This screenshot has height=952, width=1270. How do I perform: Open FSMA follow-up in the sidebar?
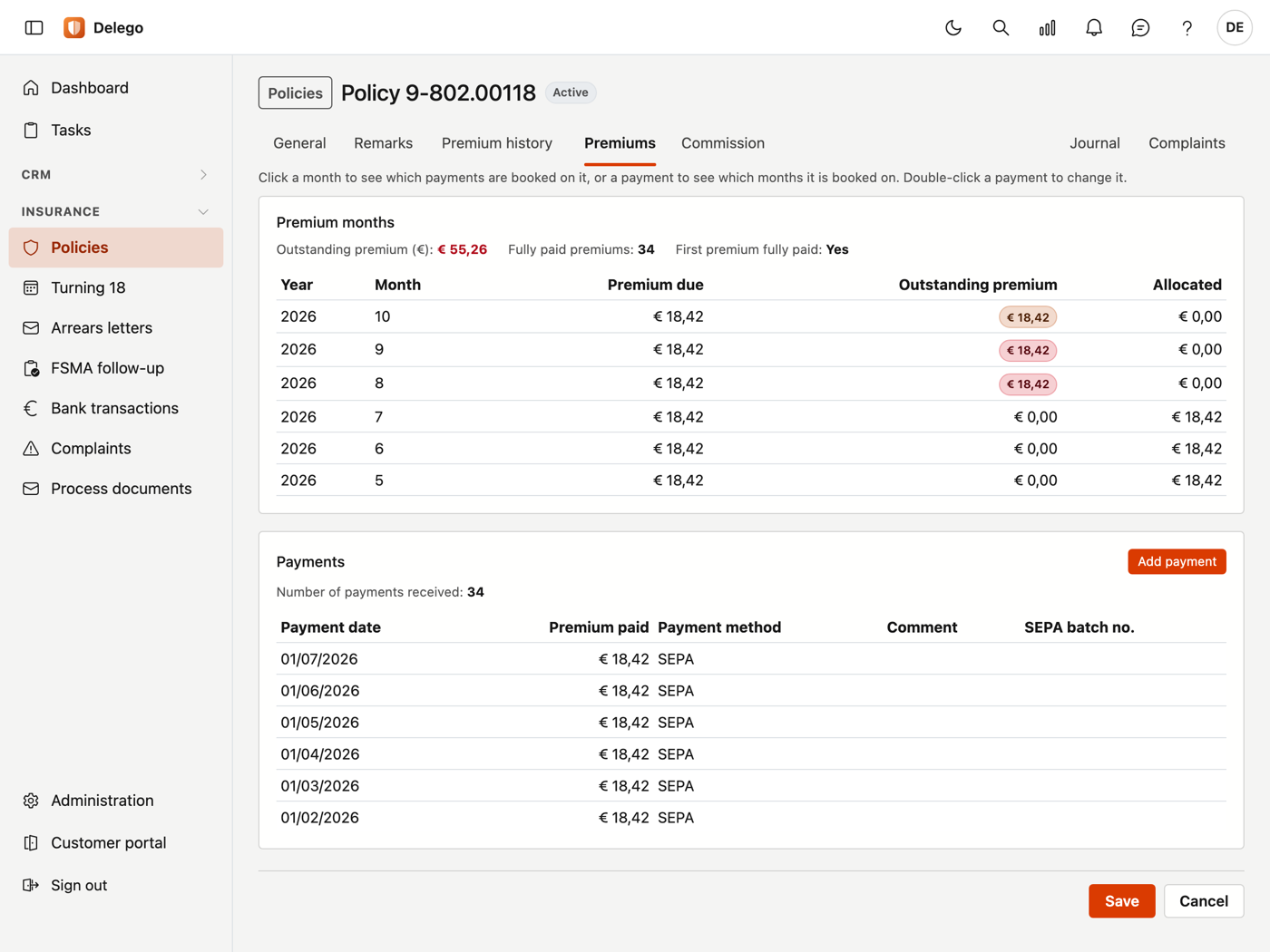(x=116, y=368)
